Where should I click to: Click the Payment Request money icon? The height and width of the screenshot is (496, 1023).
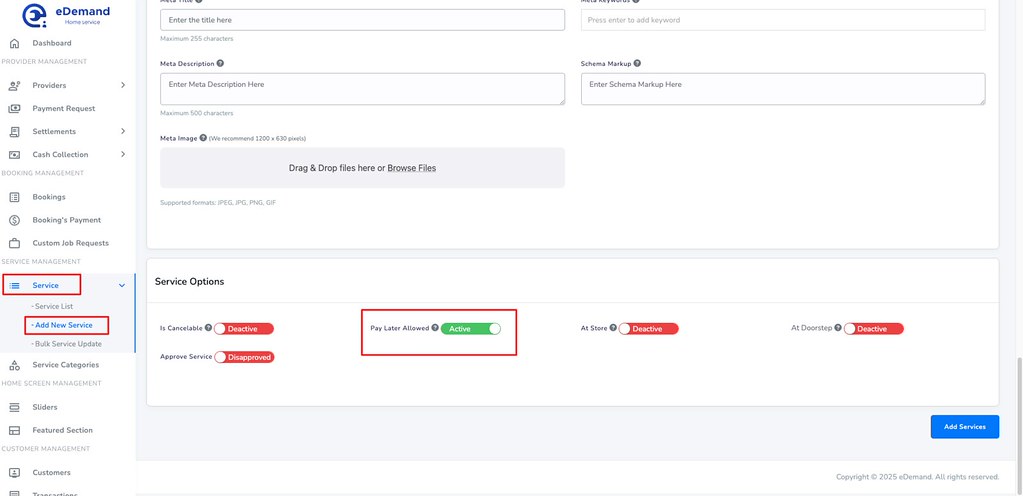[14, 108]
